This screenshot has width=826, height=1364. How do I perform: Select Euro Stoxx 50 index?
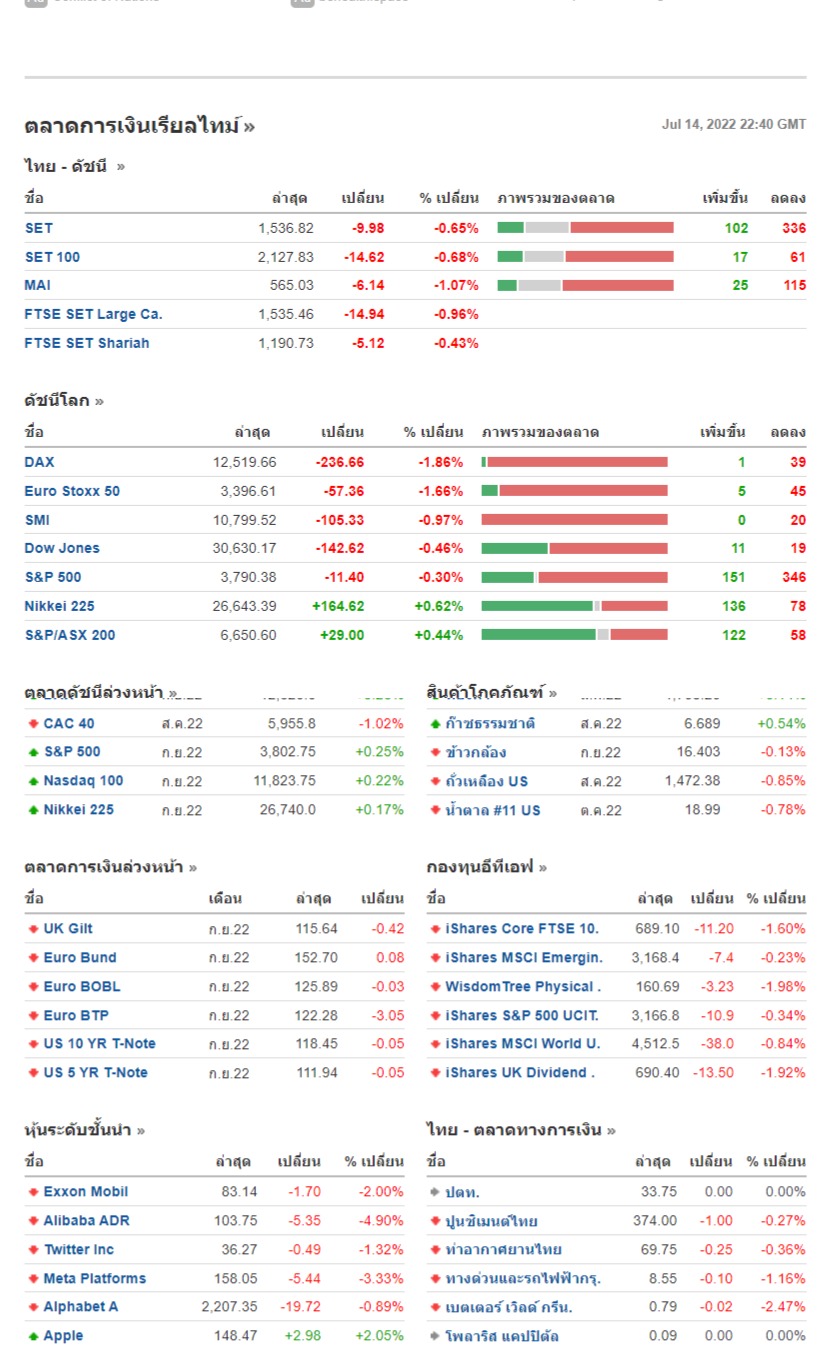pos(72,491)
